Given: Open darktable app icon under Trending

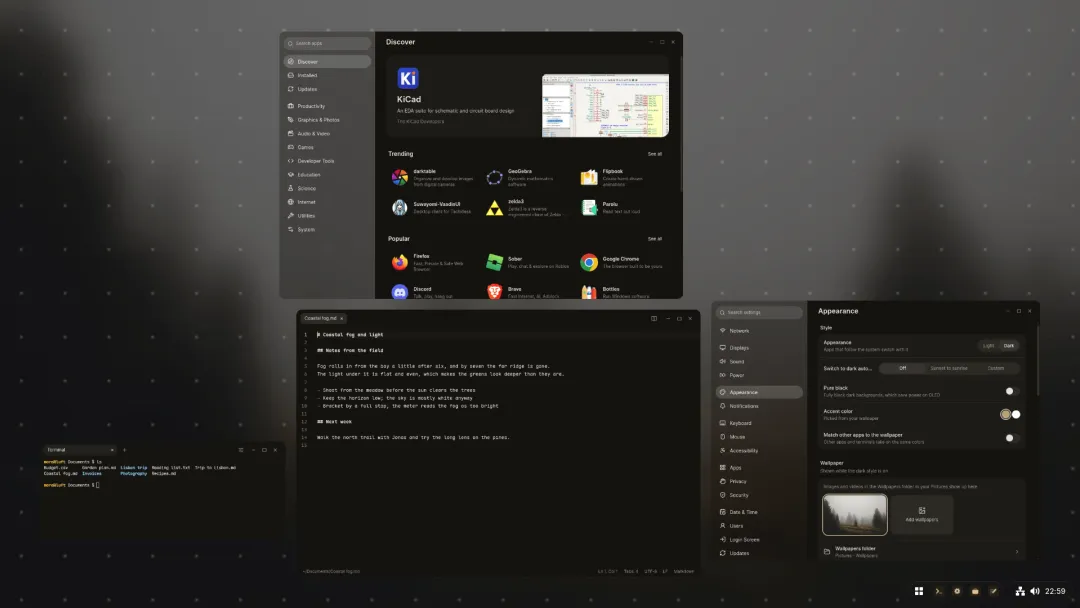Looking at the screenshot, I should click(399, 178).
